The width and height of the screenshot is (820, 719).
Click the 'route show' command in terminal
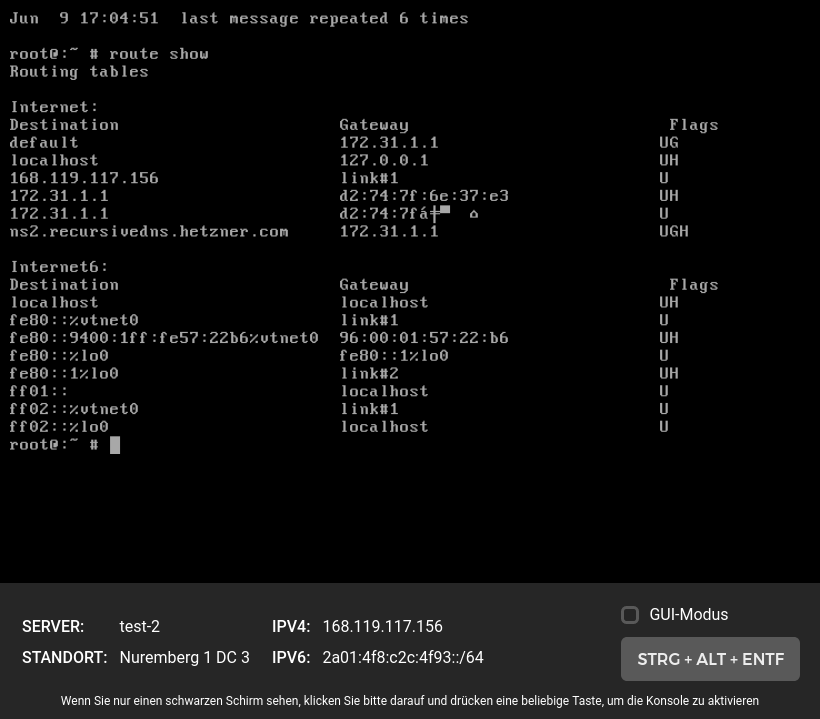(158, 54)
